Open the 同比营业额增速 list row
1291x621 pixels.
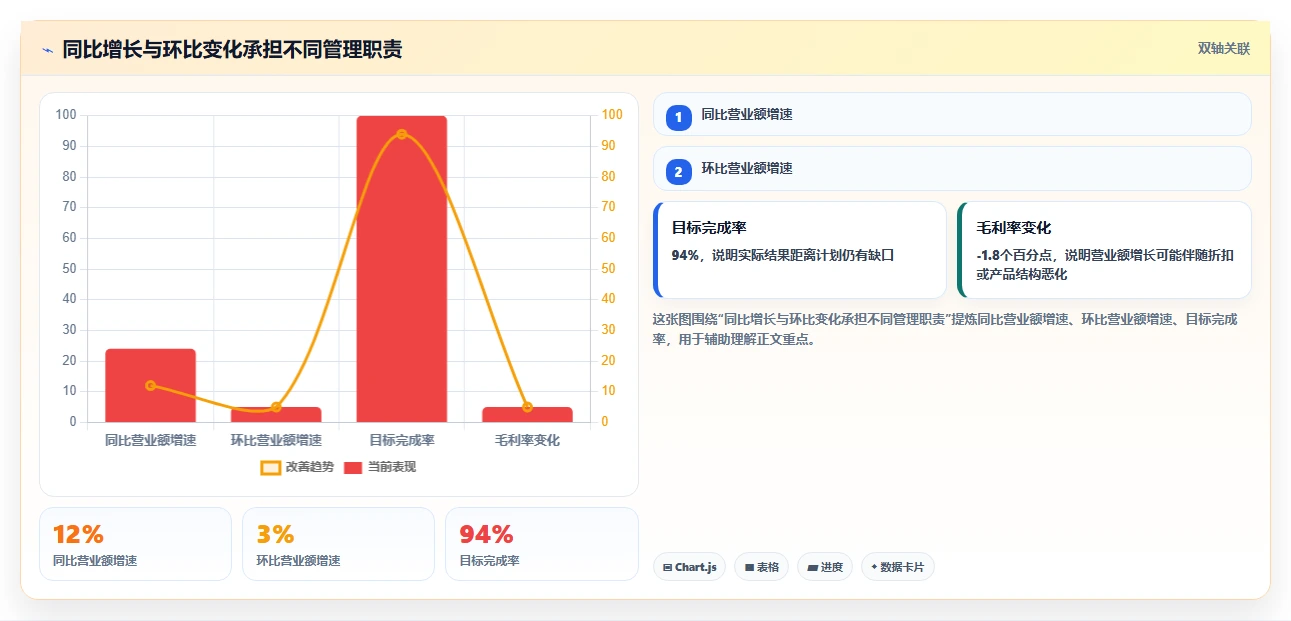pyautogui.click(x=952, y=114)
